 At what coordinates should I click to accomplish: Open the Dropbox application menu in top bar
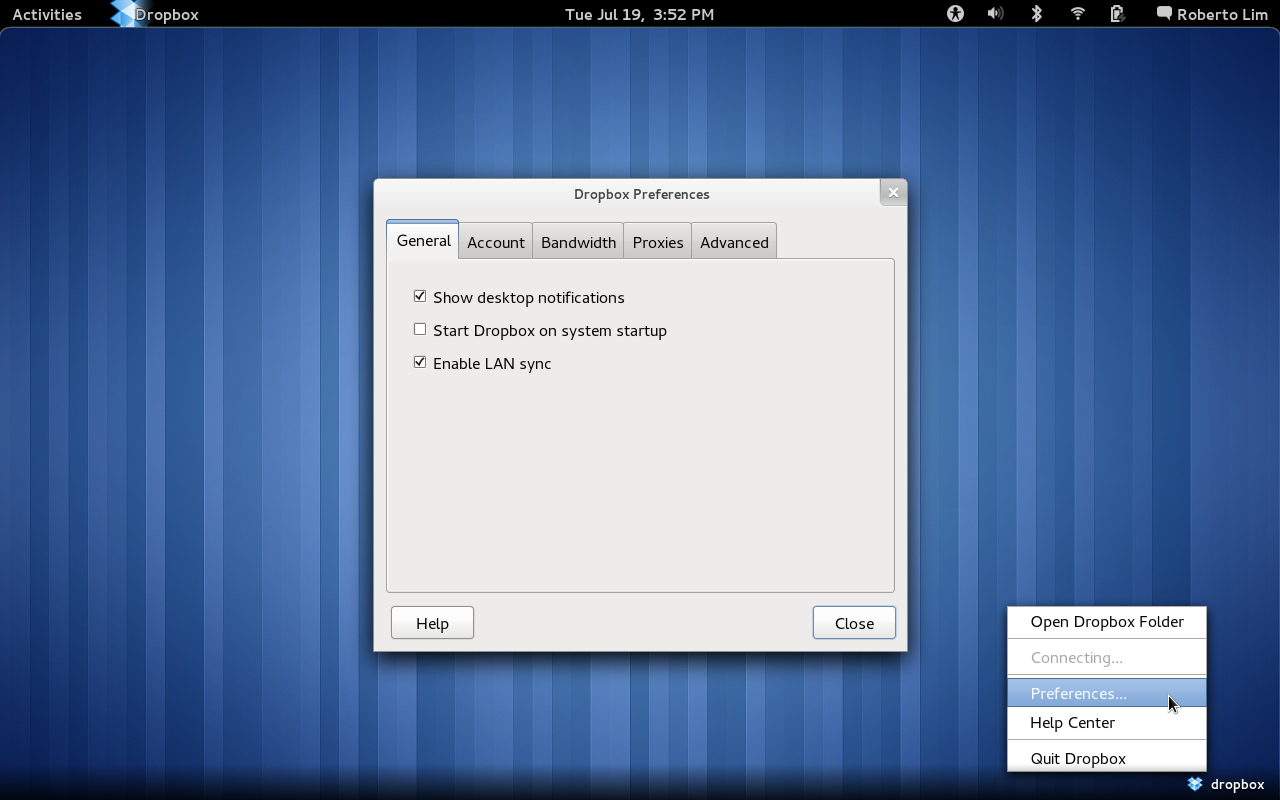(155, 14)
